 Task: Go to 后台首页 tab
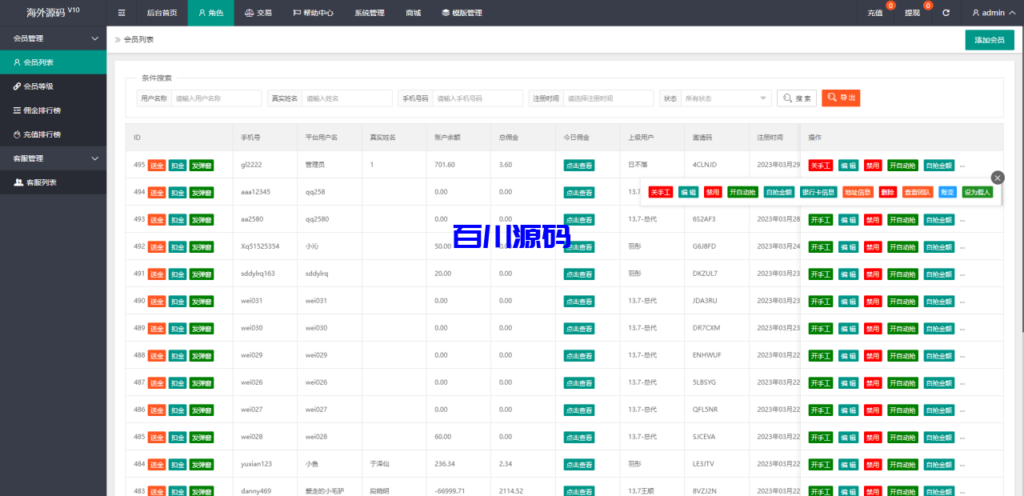(161, 13)
